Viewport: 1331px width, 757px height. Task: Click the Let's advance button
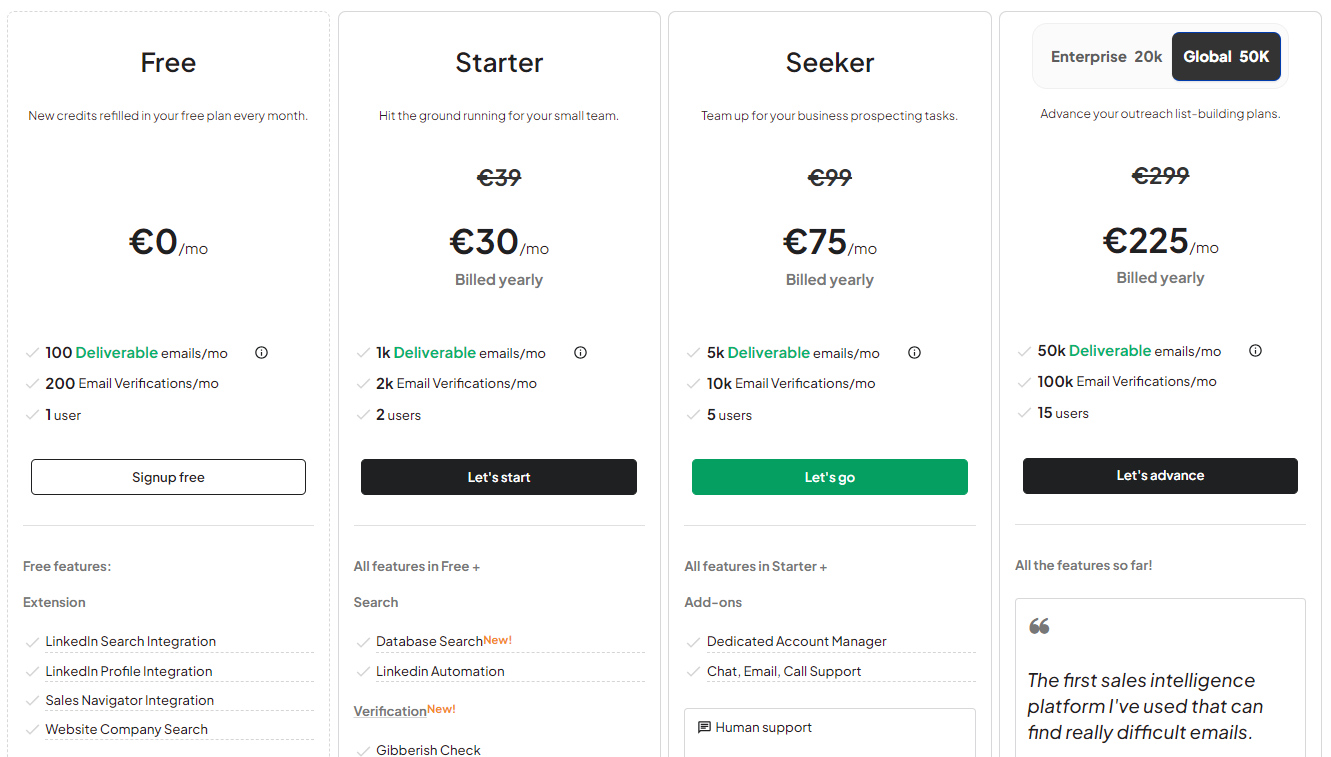point(1160,476)
